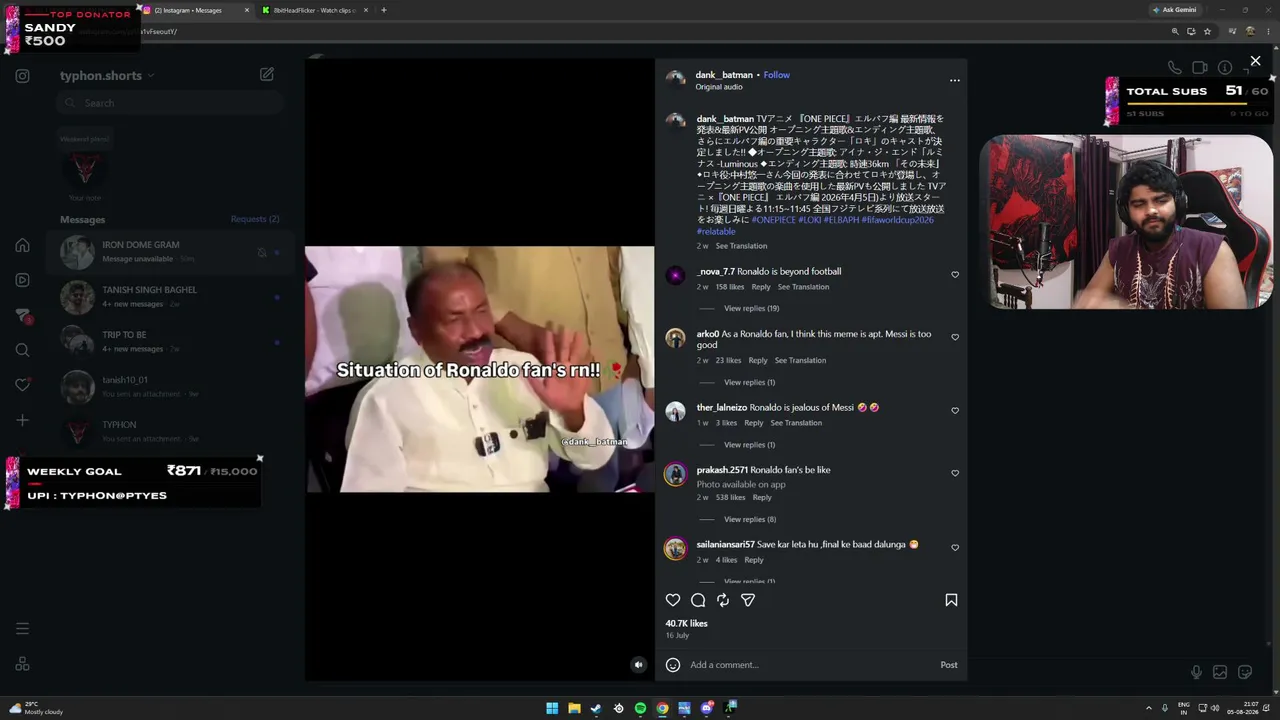Open the Instagram logo home link
The image size is (1280, 720).
coord(22,76)
